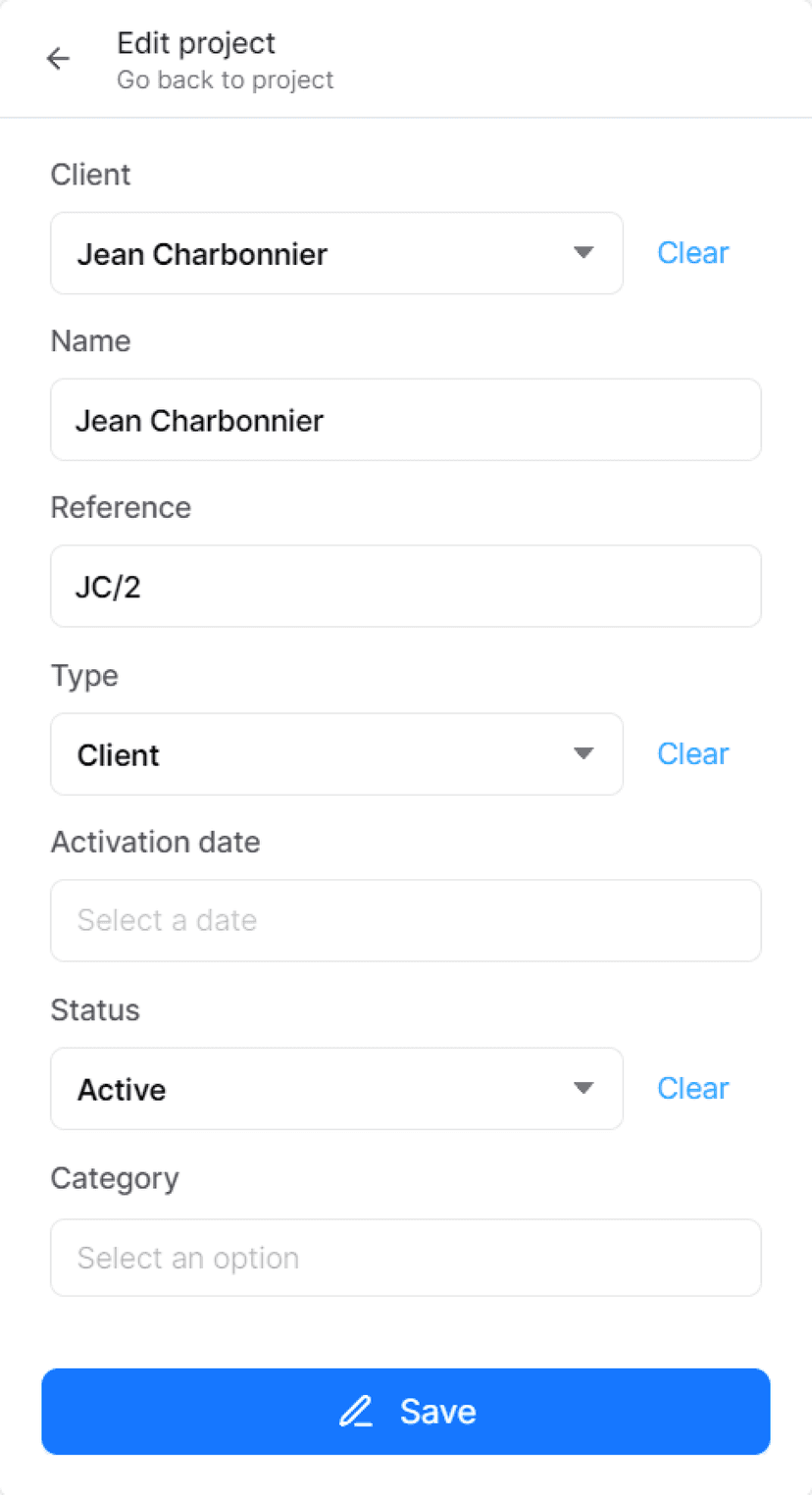Viewport: 812px width, 1495px height.
Task: Open the Client dropdown showing Jean Charbonnier
Action: coord(324,254)
